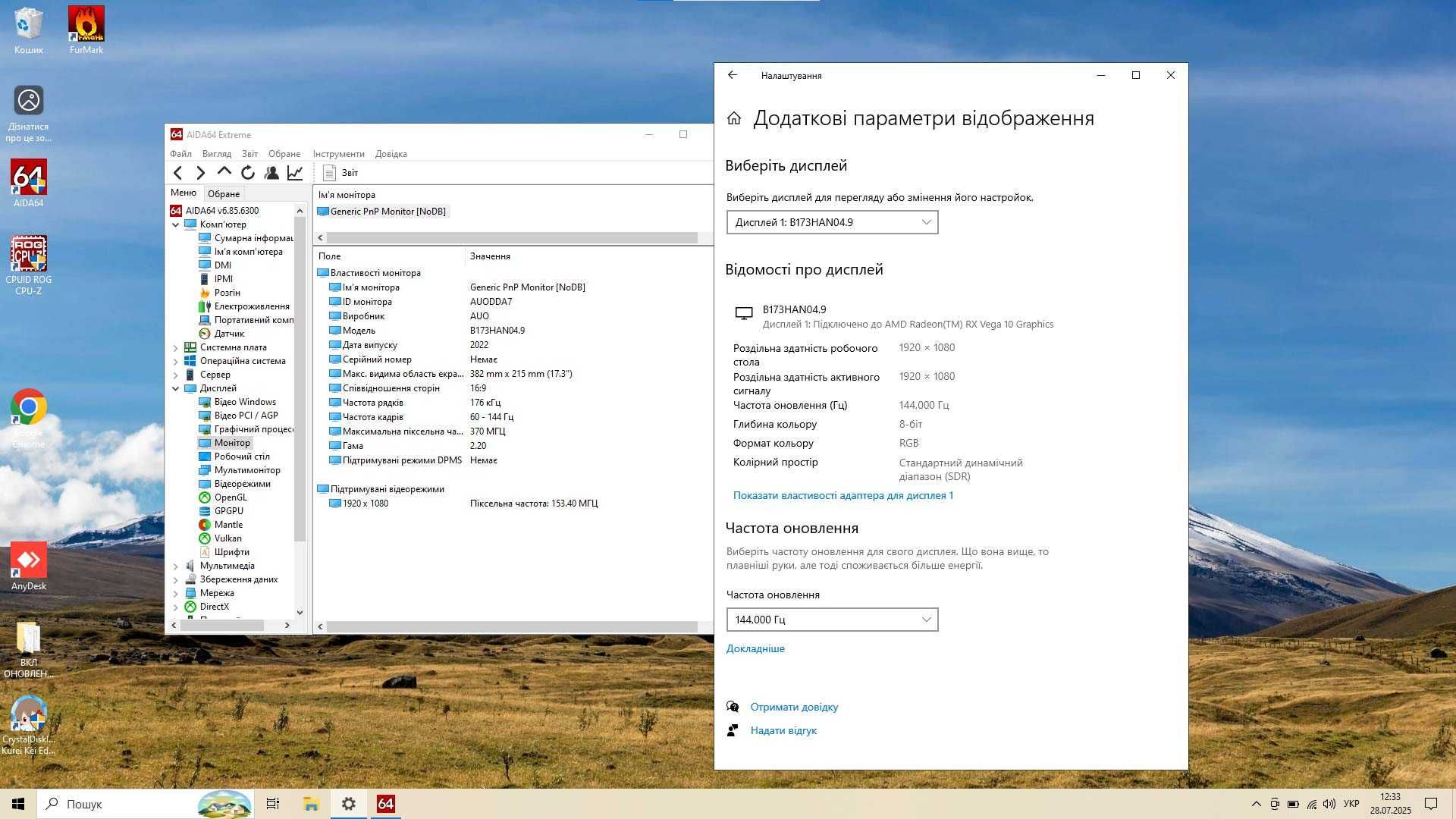
Task: Open Файл menu in AIDA64
Action: pos(180,154)
